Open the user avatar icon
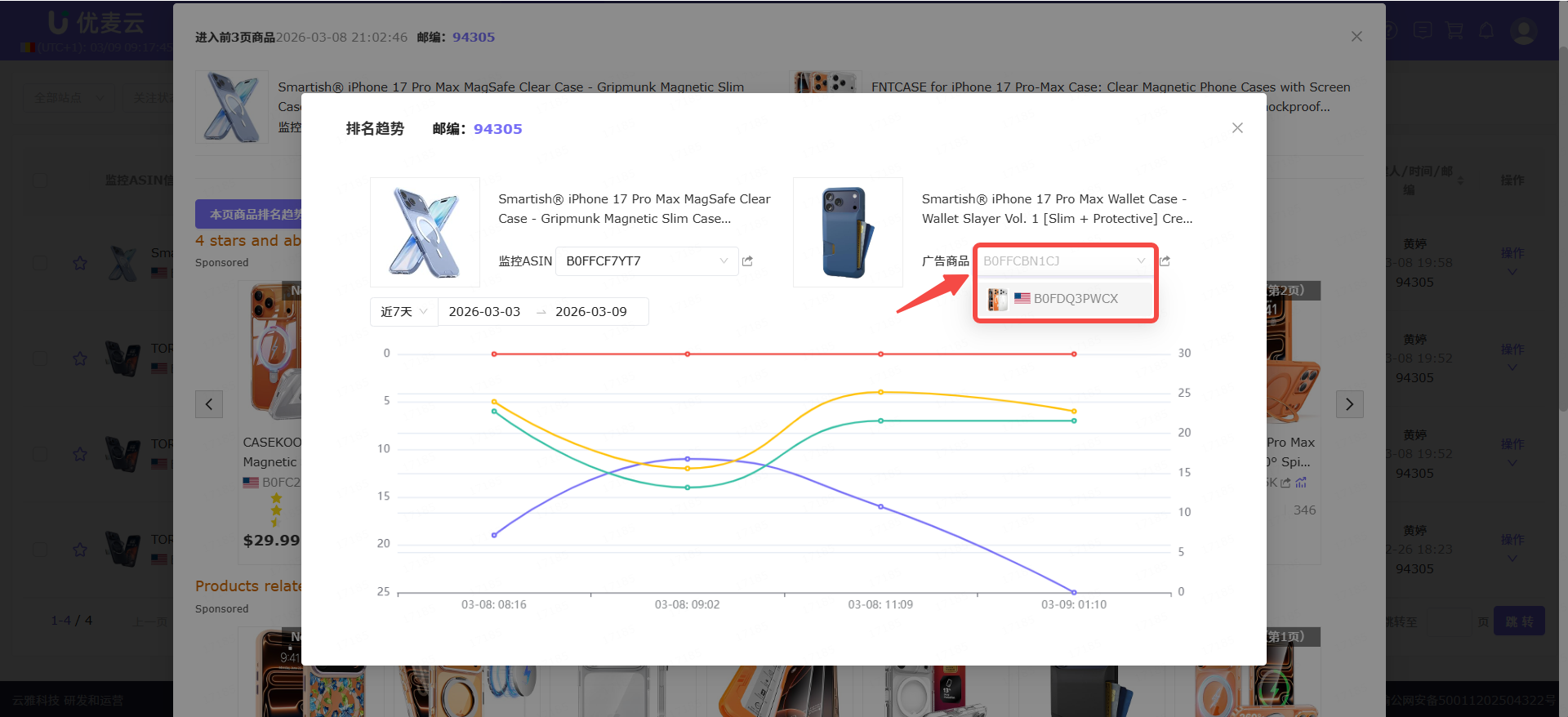 point(1523,31)
